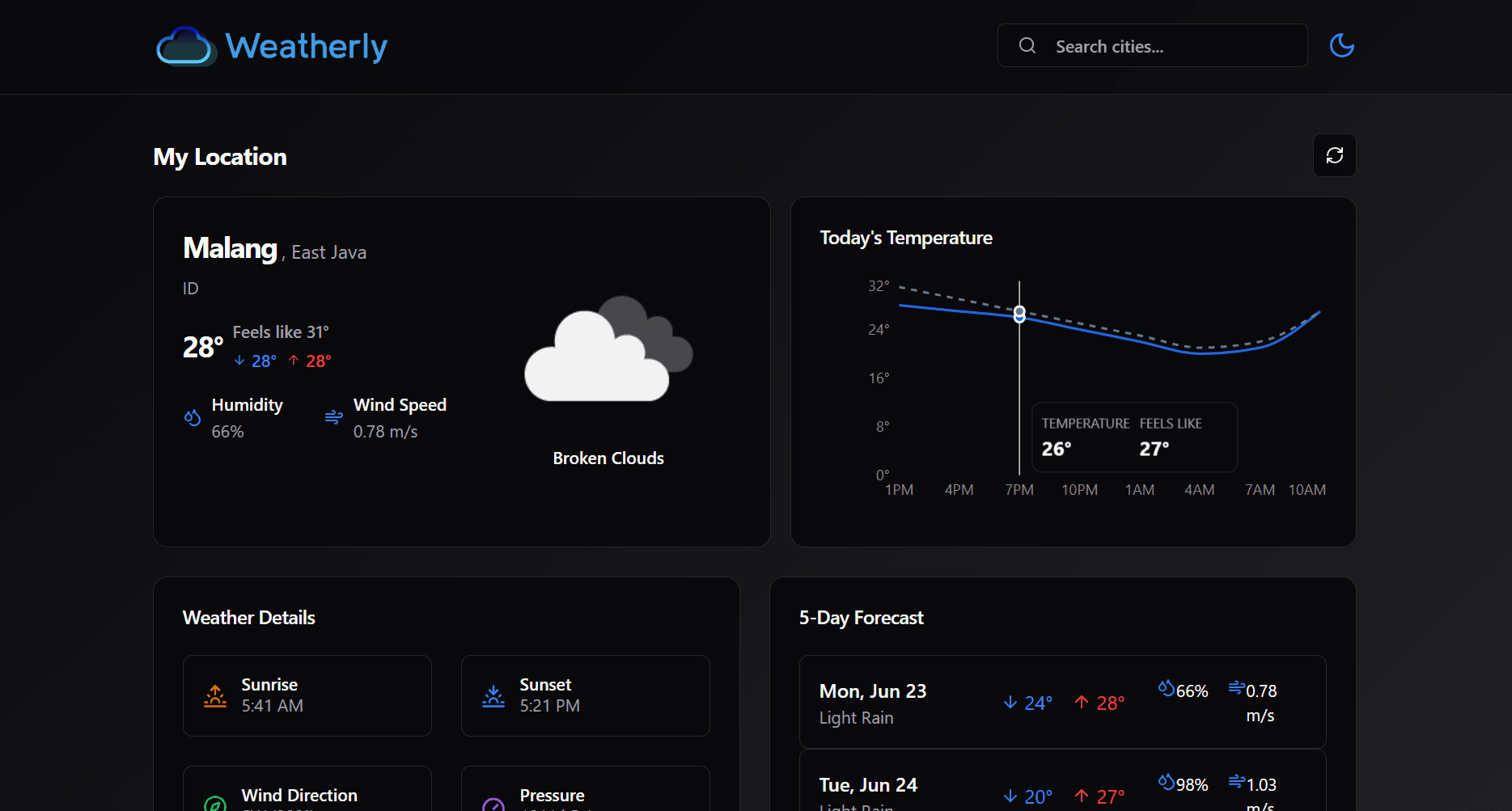Open the Mon, Jun 23 forecast entry

coord(1062,702)
